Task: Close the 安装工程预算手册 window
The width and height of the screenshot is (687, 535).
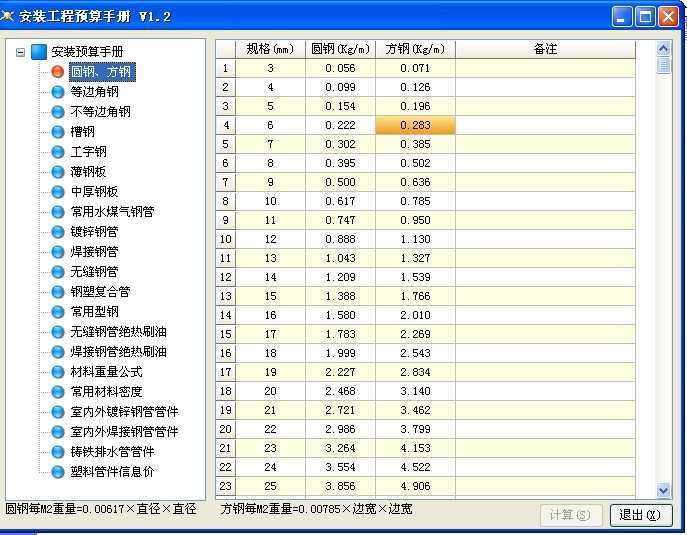Action: pyautogui.click(x=668, y=18)
